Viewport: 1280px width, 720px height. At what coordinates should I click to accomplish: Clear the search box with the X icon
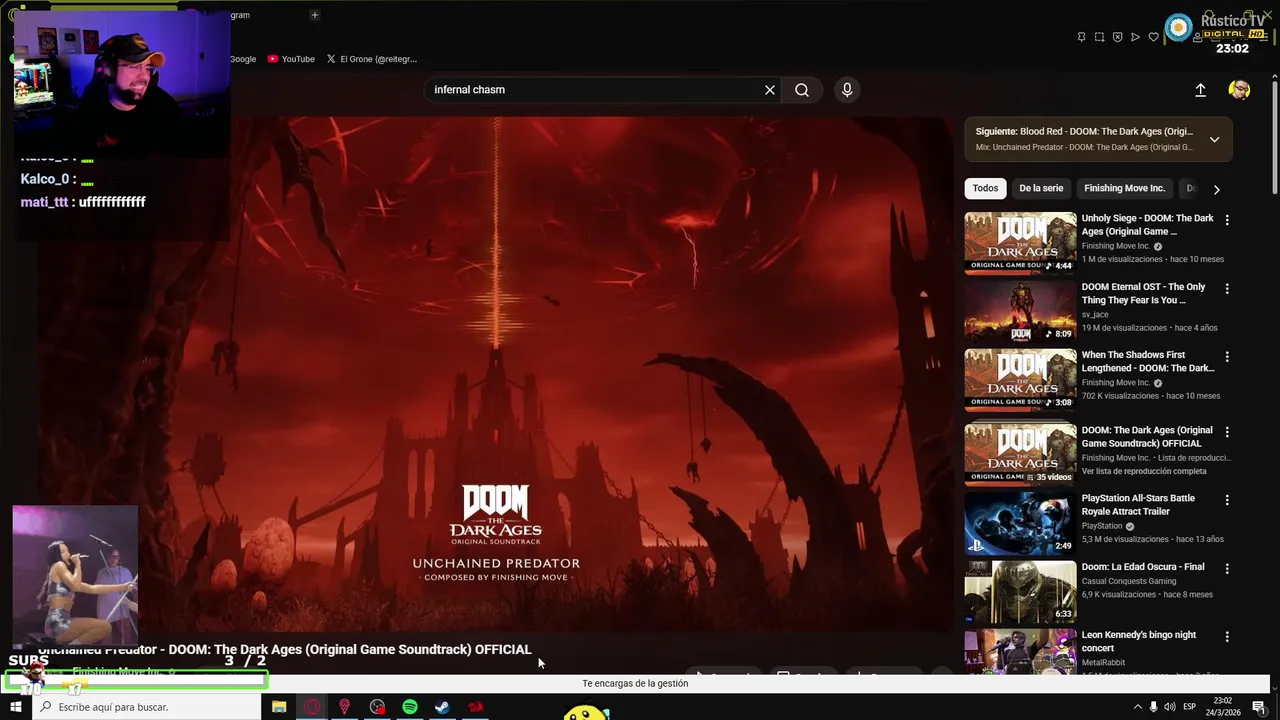[770, 90]
